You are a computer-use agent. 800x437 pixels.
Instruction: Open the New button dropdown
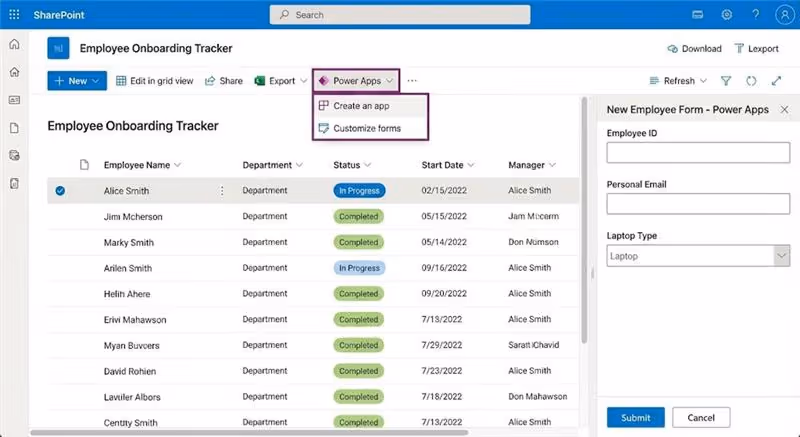(x=77, y=81)
